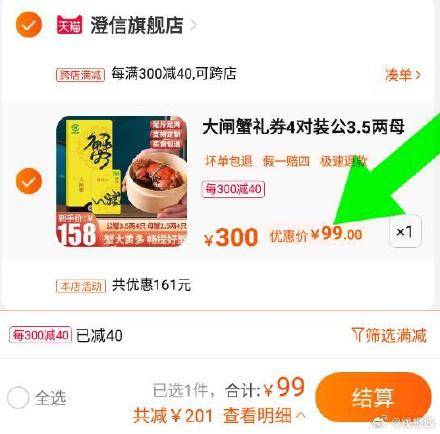Tap the bottom 每300减40 discount badge
Viewport: 440px width, 434px height.
tap(40, 335)
